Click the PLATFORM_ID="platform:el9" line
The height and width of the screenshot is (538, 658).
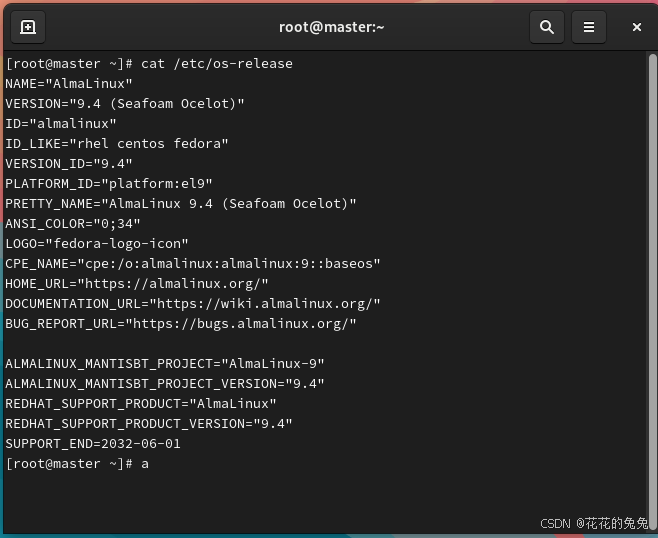[109, 184]
